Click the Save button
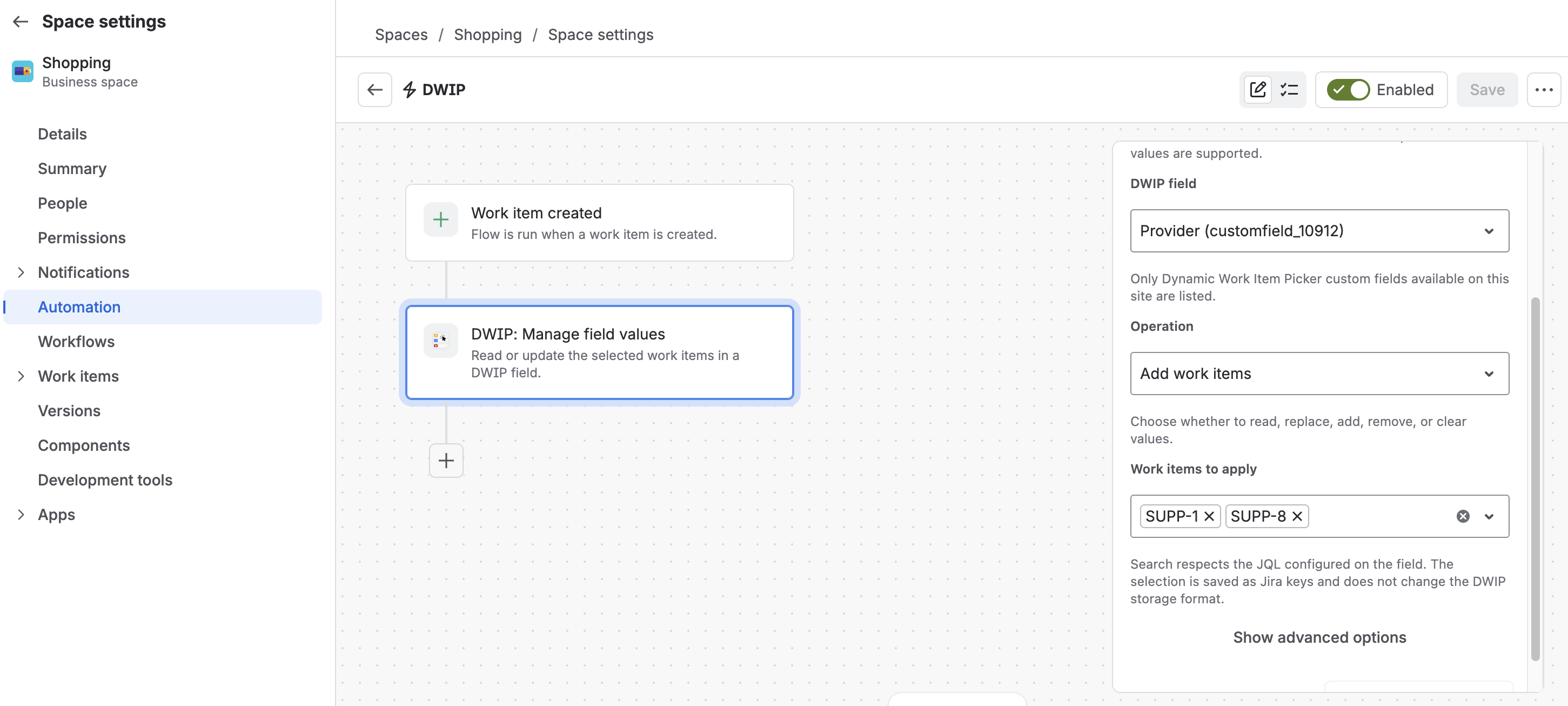Viewport: 1568px width, 706px height. click(1487, 90)
